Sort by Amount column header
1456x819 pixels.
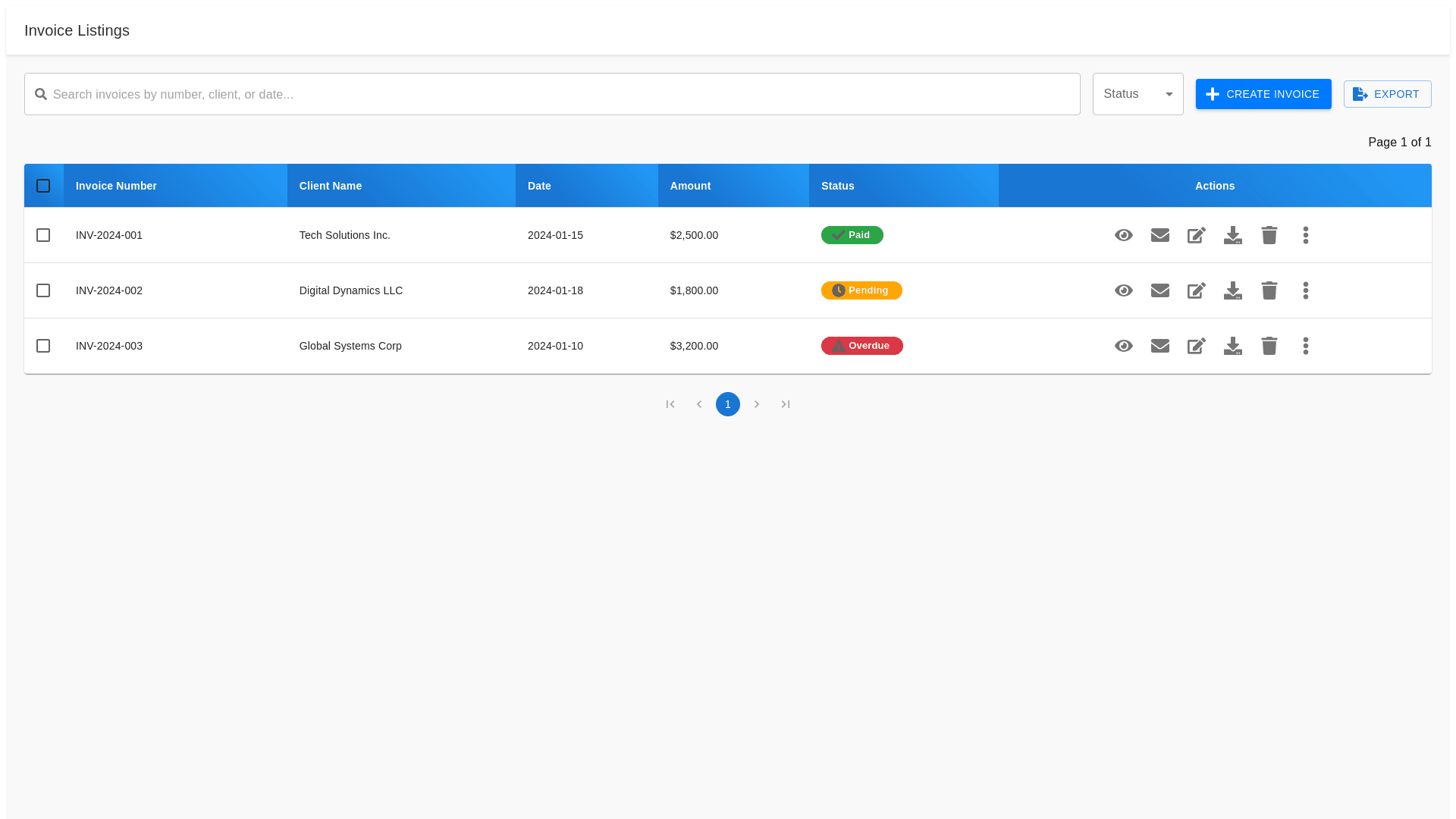coord(690,186)
